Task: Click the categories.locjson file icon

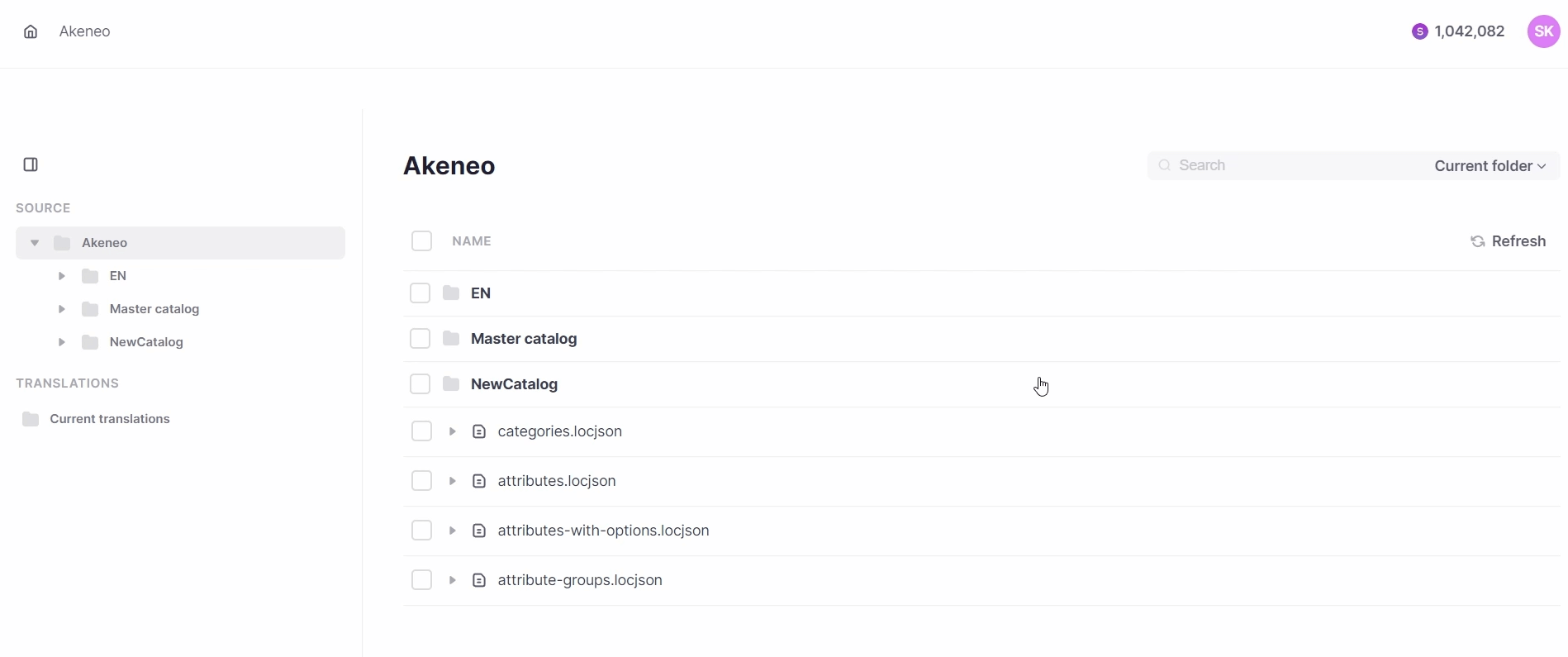Action: tap(479, 431)
